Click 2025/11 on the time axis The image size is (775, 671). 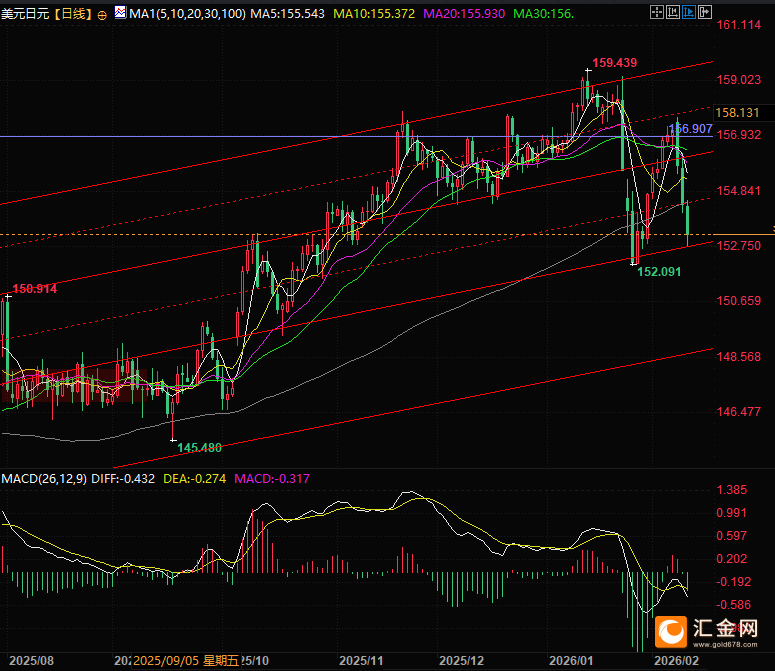[362, 661]
